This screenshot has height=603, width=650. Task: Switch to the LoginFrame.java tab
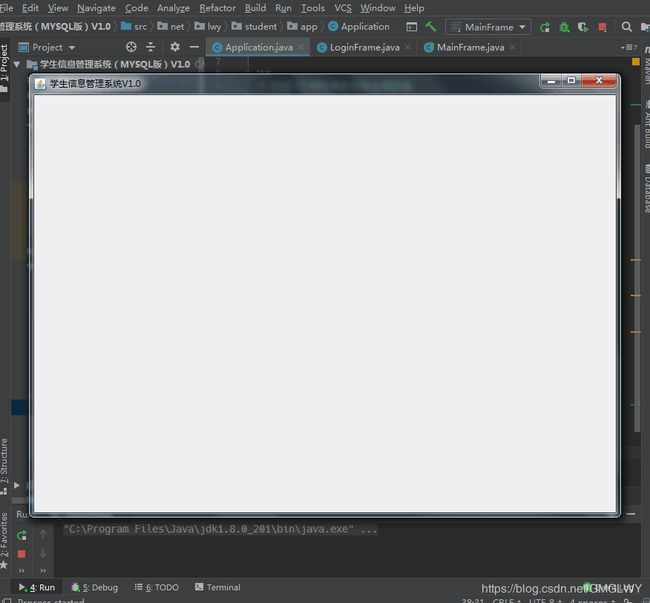pyautogui.click(x=364, y=48)
